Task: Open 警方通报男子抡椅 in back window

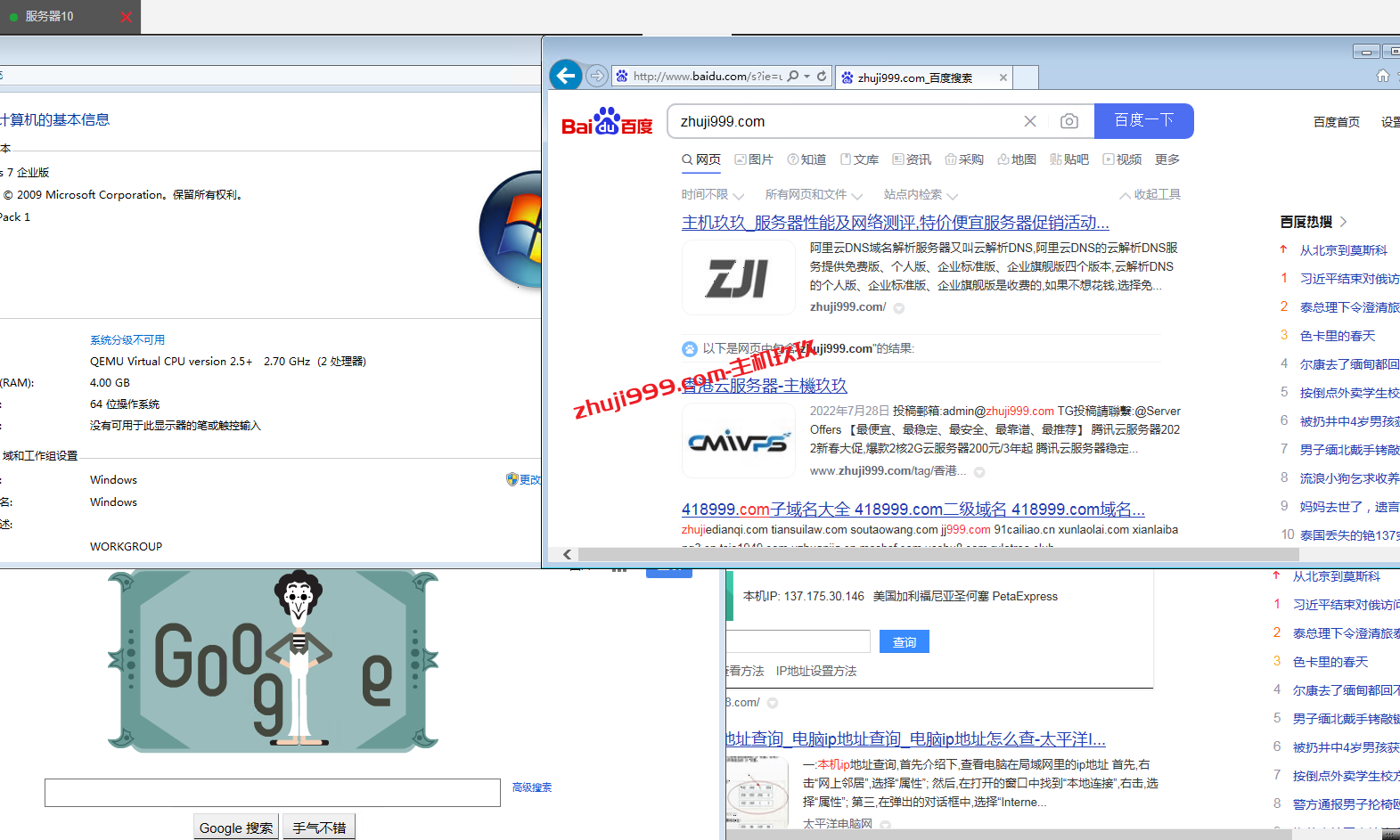Action: pos(1347,804)
